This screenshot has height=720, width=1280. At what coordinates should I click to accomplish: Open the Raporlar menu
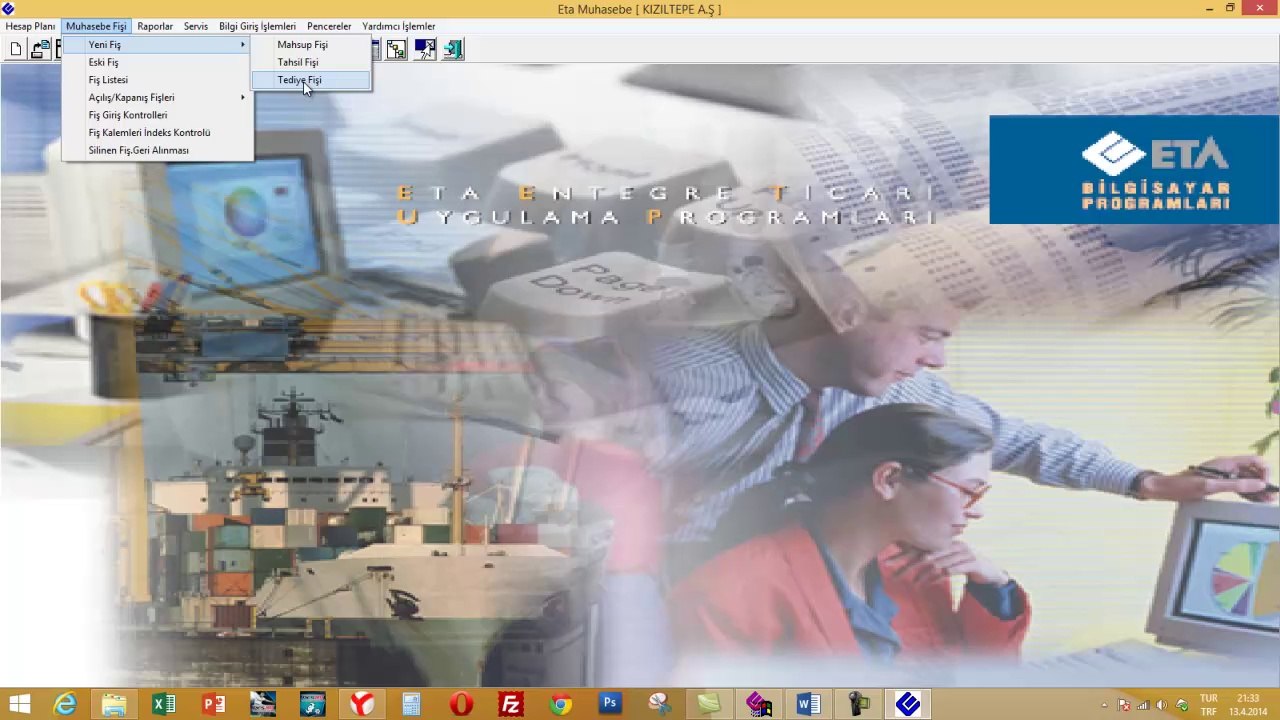tap(155, 26)
